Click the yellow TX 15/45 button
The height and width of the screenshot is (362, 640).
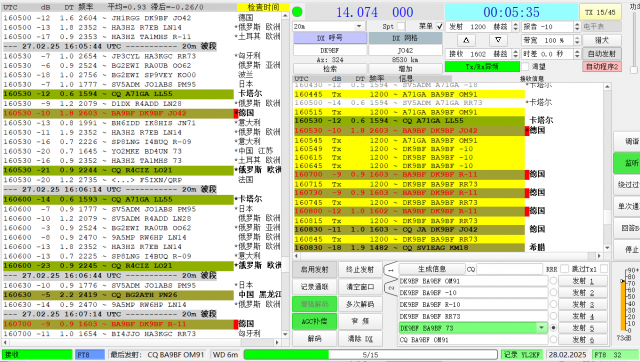point(600,12)
